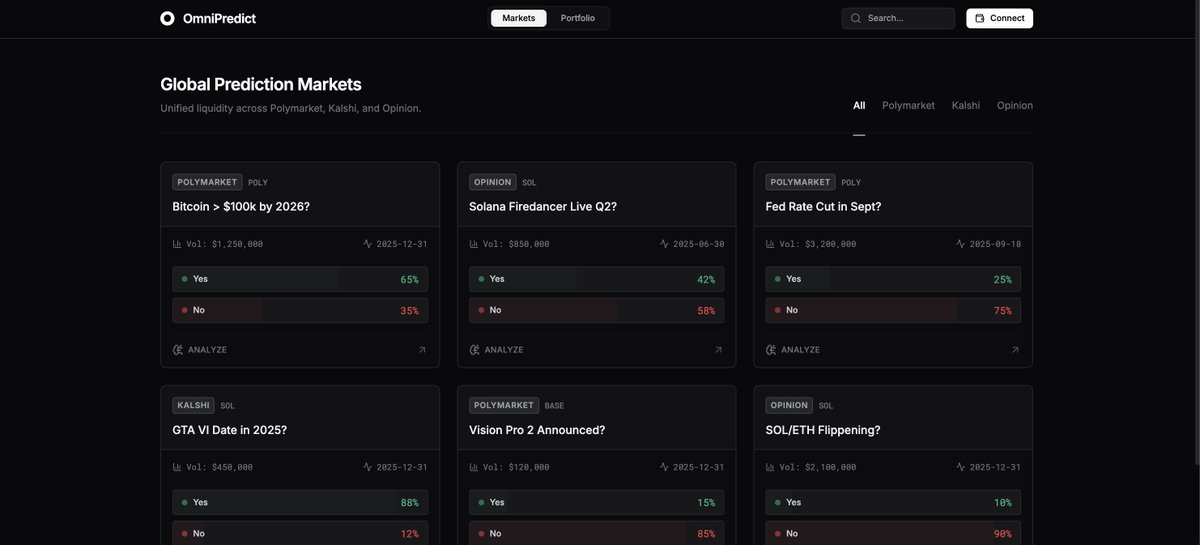Click analyze icon on Solana Firedancer card
The image size is (1200, 545).
click(475, 350)
